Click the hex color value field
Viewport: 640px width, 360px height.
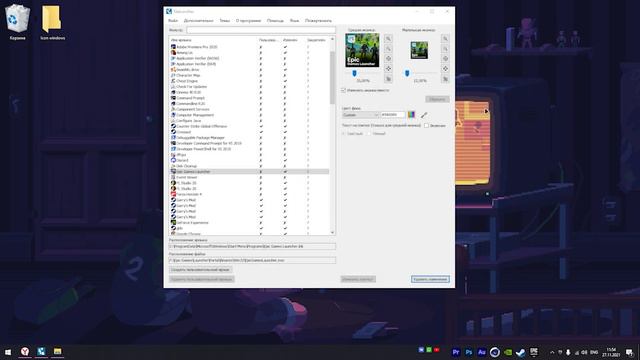click(393, 115)
